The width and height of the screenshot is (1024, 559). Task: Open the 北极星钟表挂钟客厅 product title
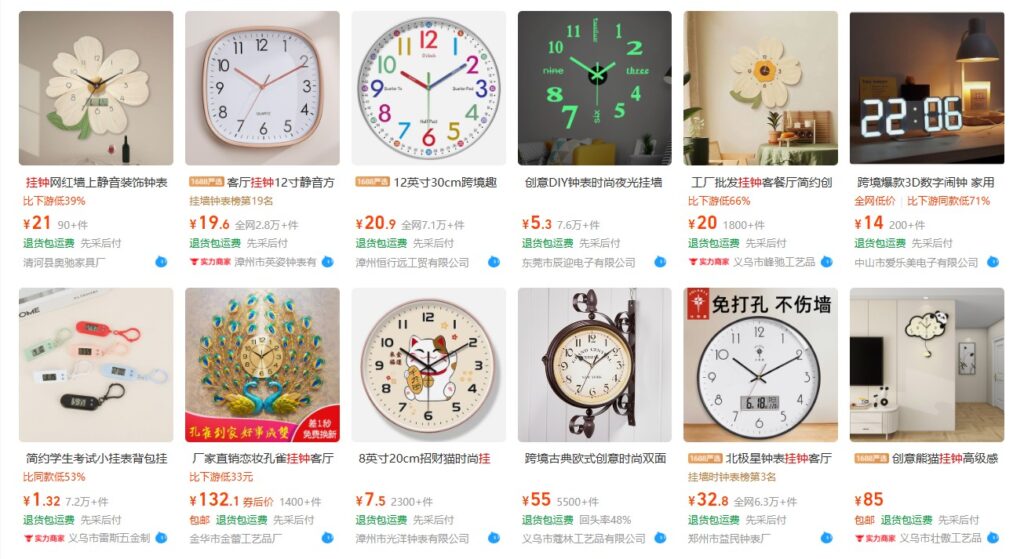click(x=778, y=458)
